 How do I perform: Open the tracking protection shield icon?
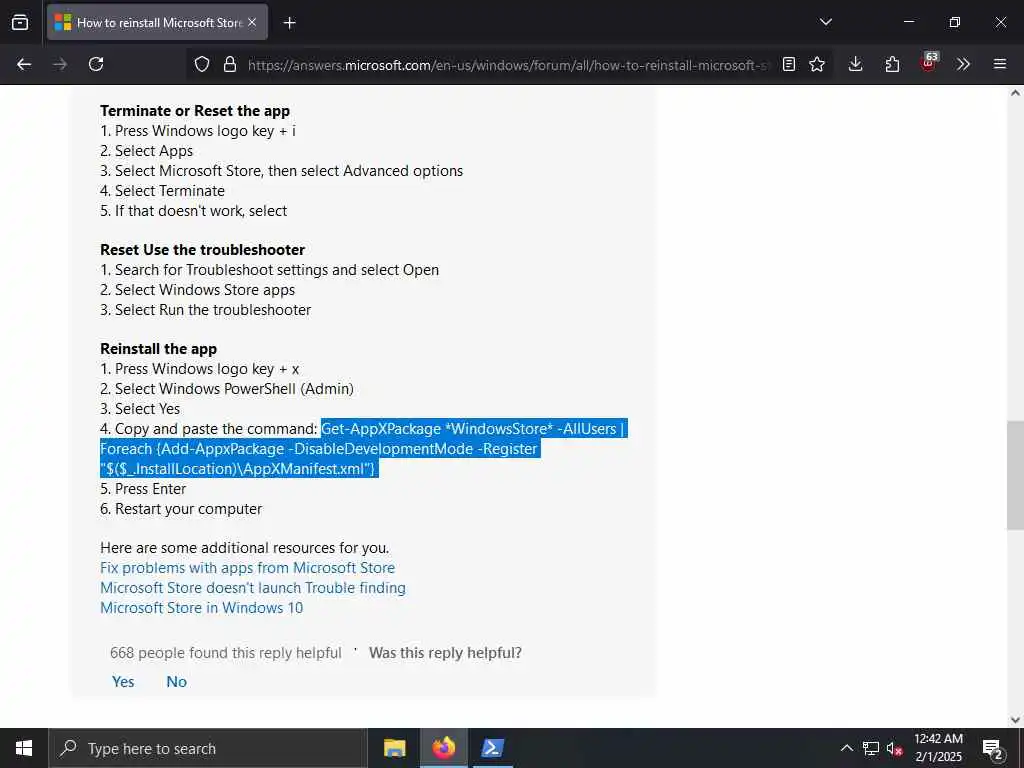pos(202,64)
